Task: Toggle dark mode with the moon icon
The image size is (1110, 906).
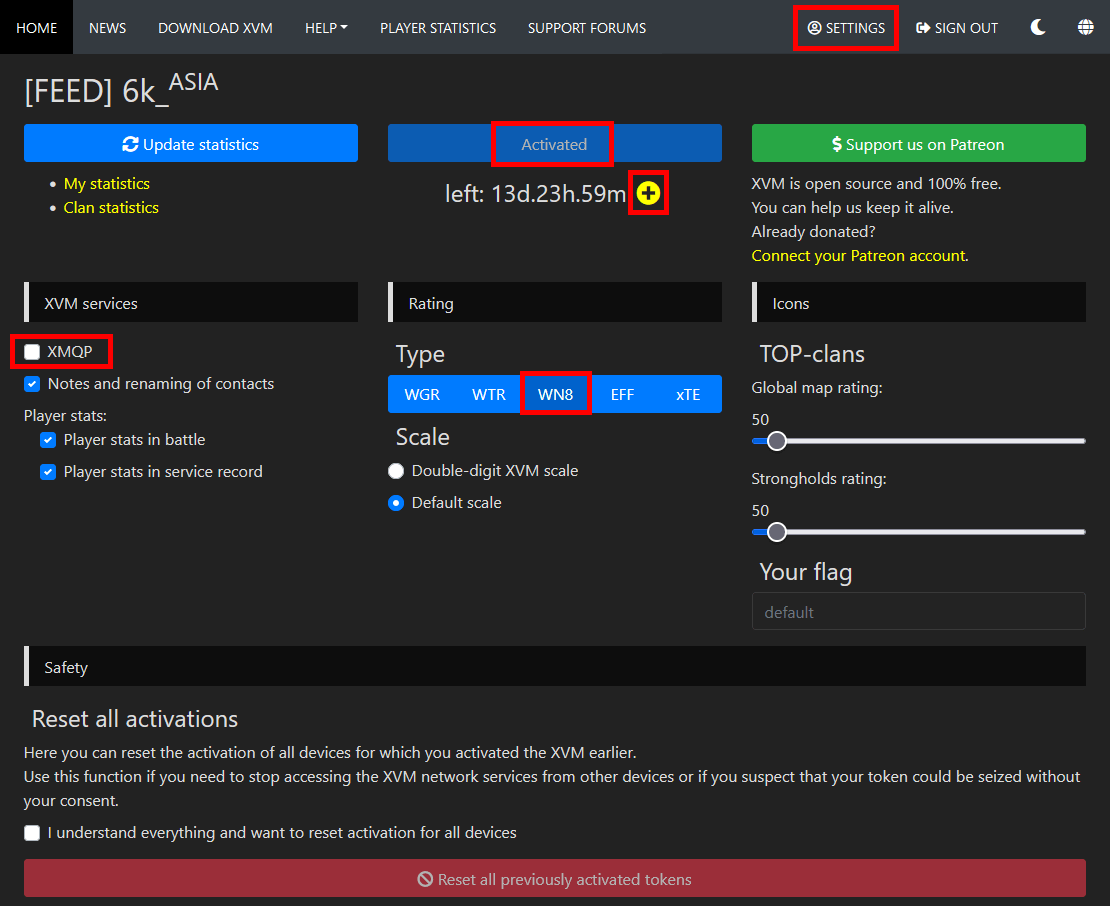Action: coord(1038,27)
